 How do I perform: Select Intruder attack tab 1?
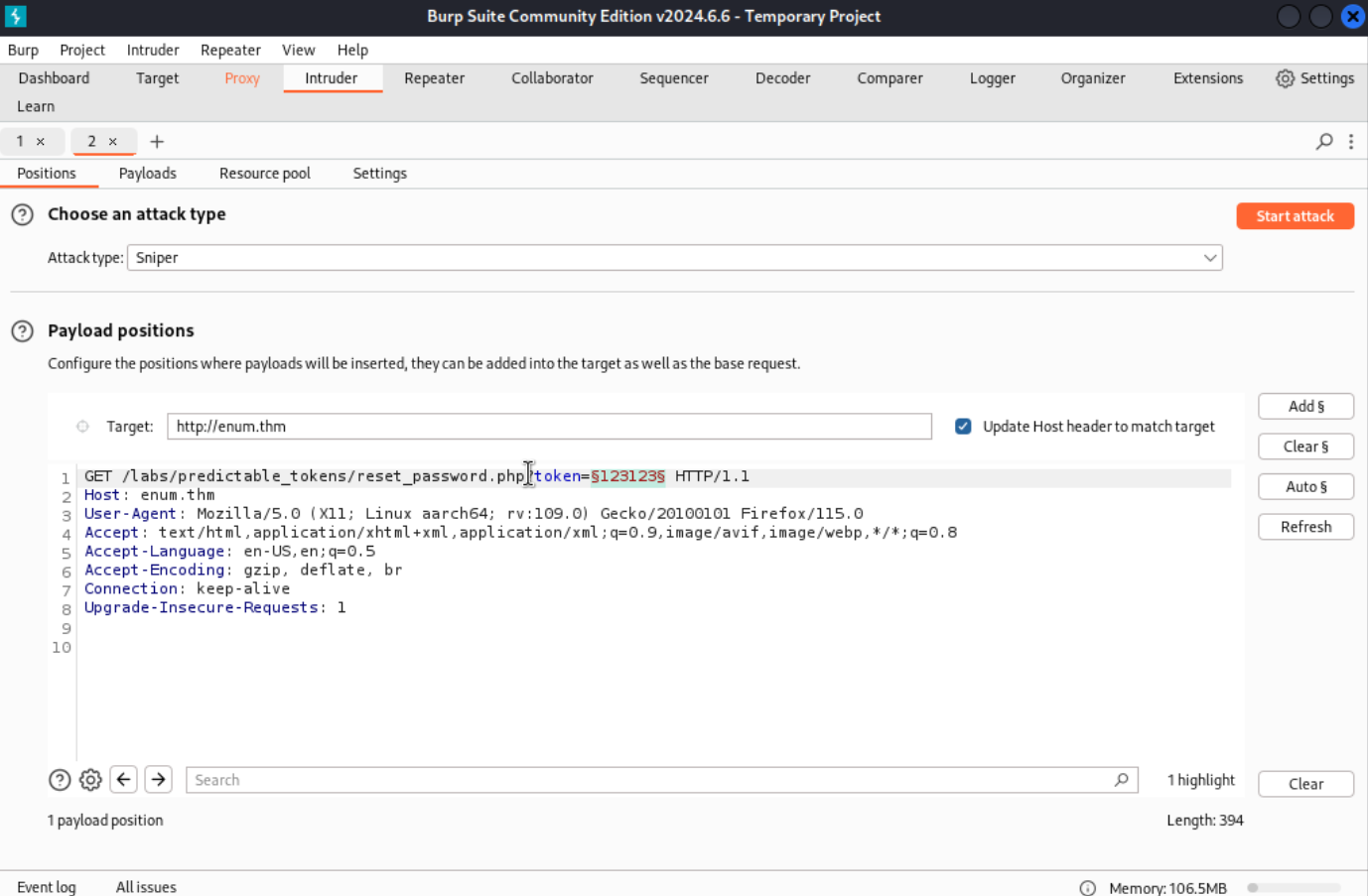click(x=20, y=142)
